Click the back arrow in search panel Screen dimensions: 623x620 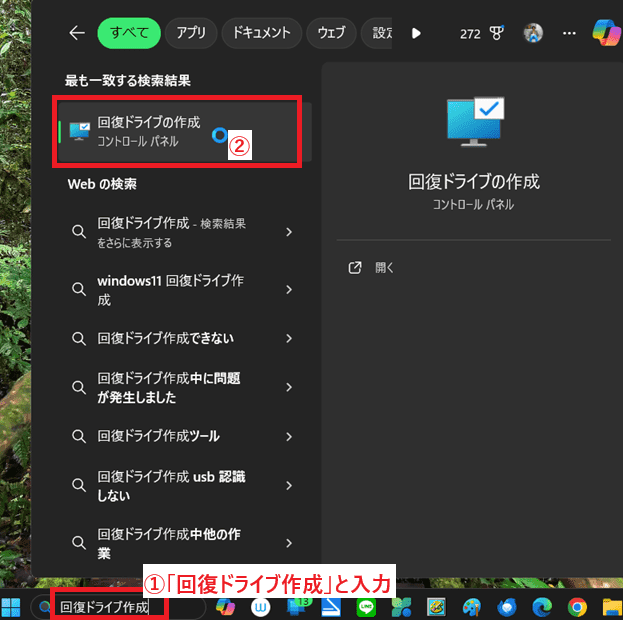(x=77, y=33)
